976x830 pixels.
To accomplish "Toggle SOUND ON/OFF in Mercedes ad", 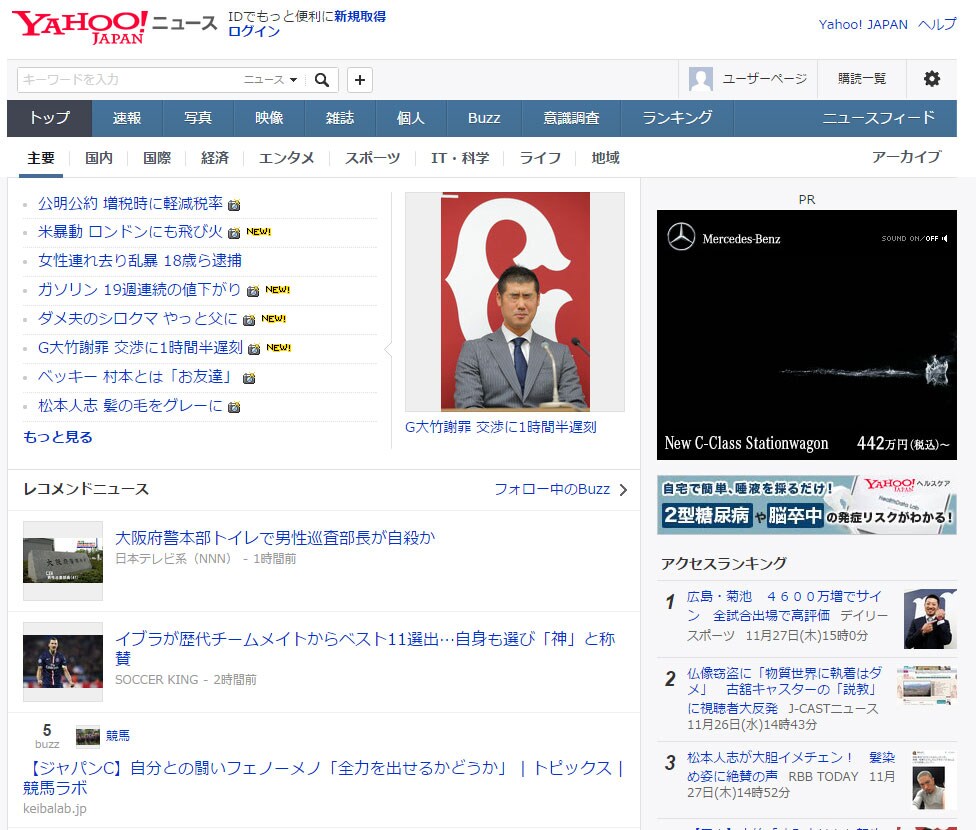I will point(914,238).
